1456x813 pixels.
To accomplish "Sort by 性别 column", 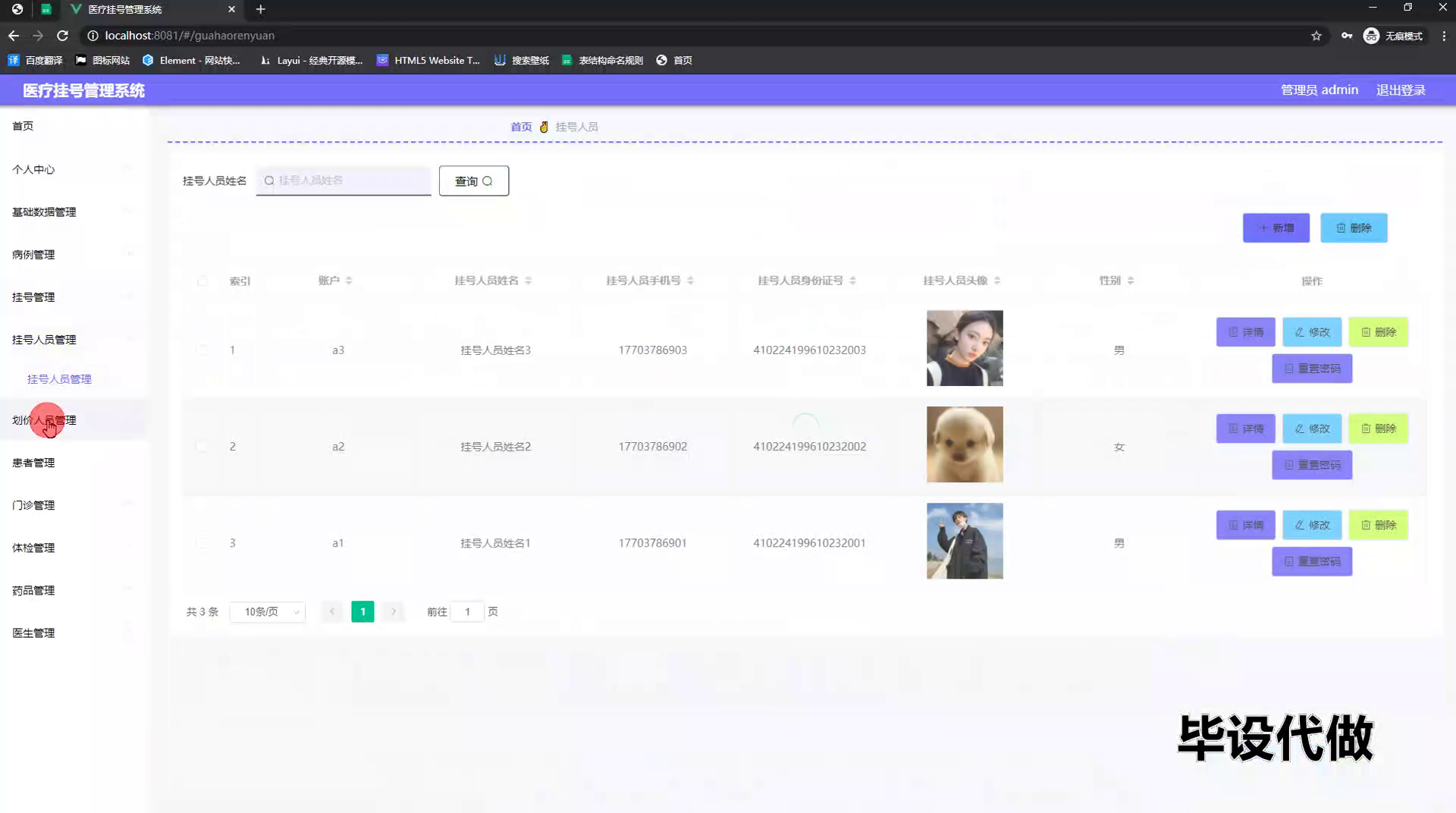I will [1130, 281].
